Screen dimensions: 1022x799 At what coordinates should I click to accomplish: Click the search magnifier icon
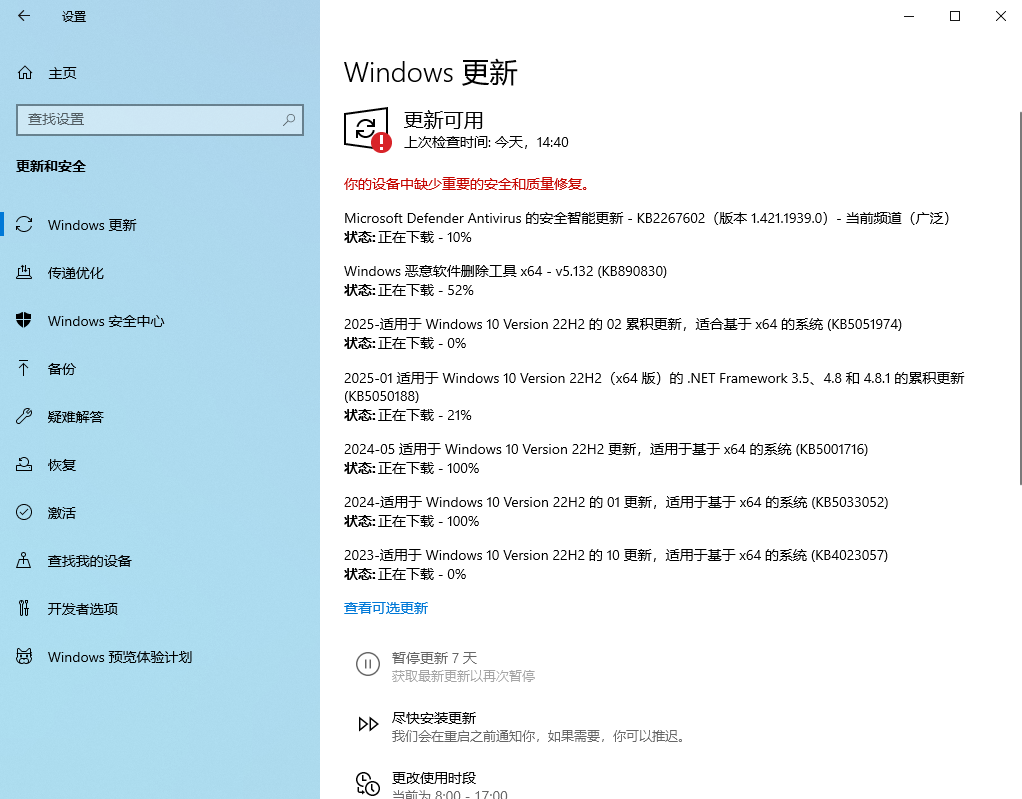(x=289, y=120)
